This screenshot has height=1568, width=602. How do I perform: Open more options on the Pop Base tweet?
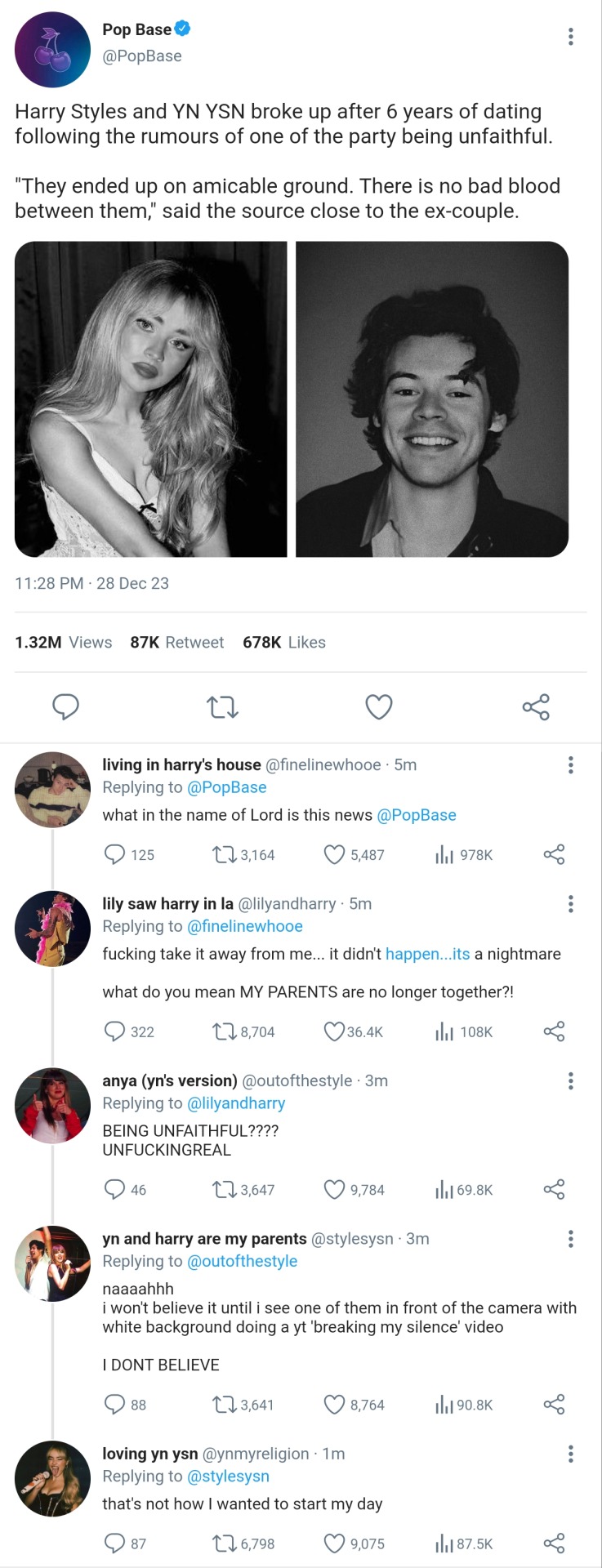pos(570,37)
